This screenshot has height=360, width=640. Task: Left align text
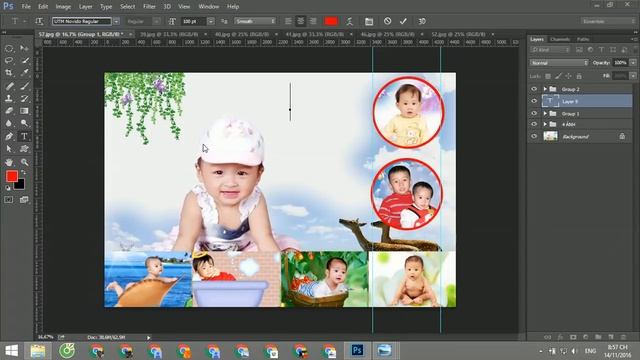point(288,21)
